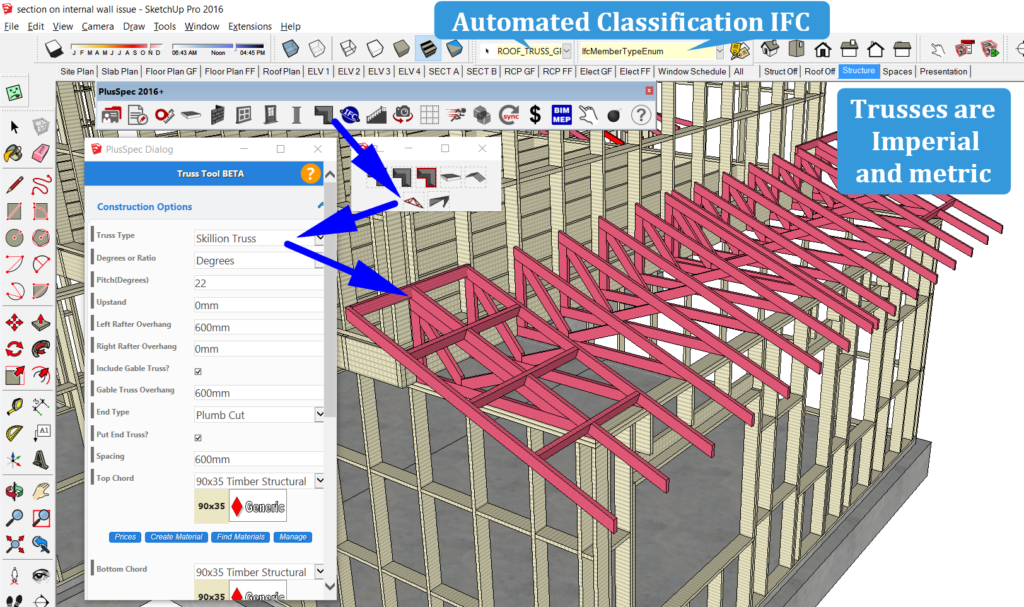Toggle the Shaded With Textures style icon
The width and height of the screenshot is (1024, 607).
click(x=428, y=49)
